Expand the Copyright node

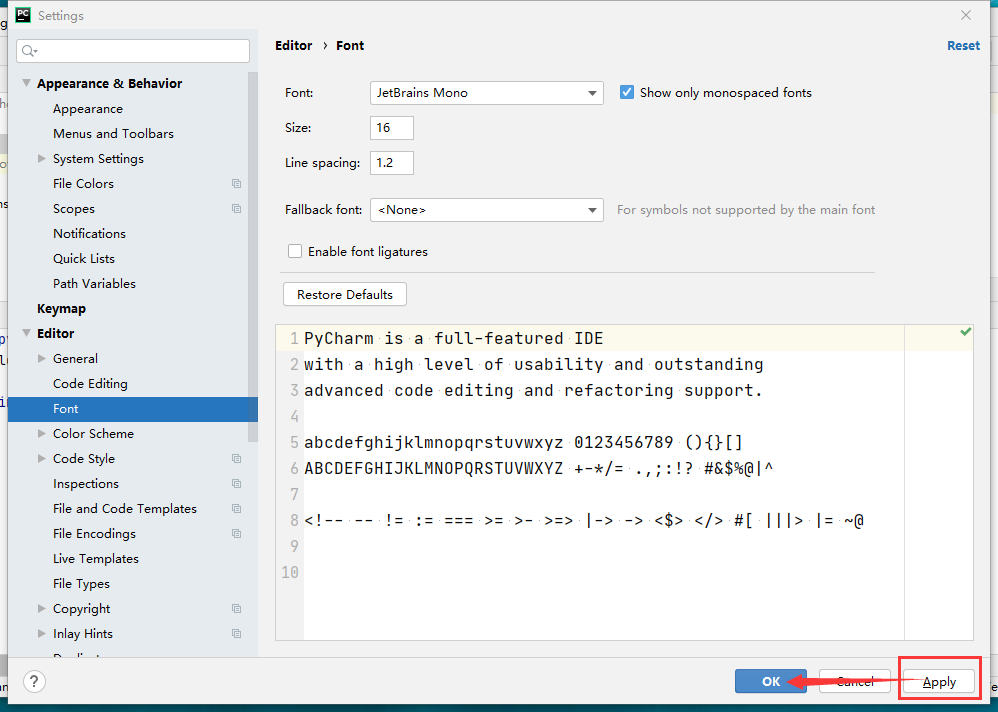pyautogui.click(x=41, y=608)
